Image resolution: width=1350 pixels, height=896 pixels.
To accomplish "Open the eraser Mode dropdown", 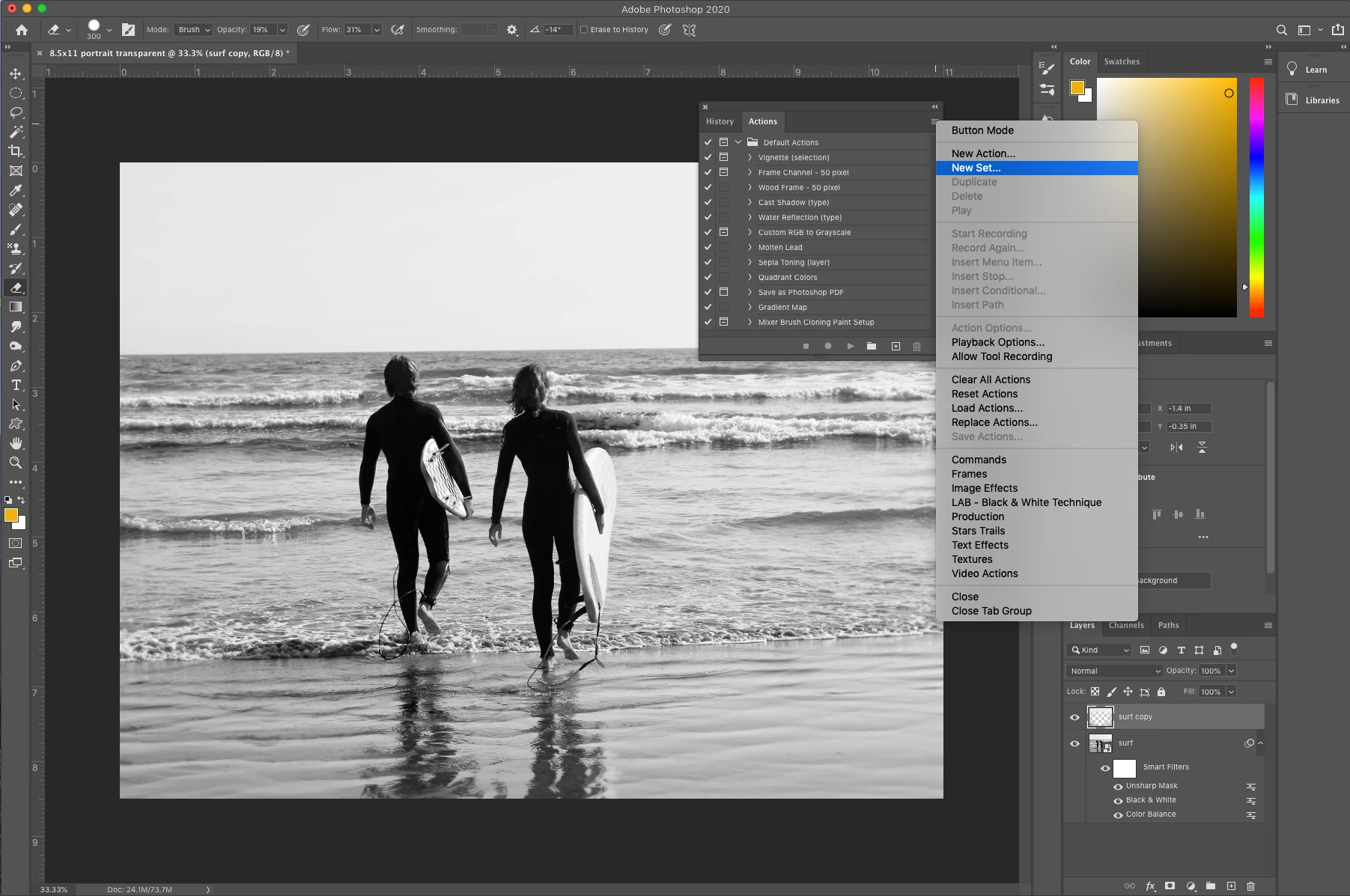I will (x=194, y=30).
